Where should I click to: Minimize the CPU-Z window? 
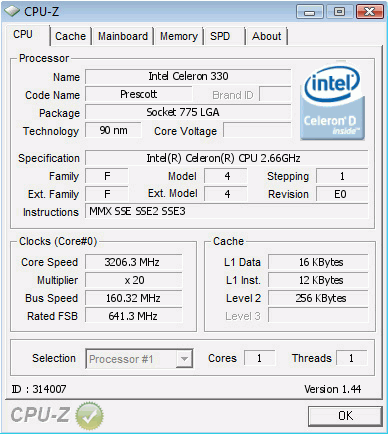310,12
